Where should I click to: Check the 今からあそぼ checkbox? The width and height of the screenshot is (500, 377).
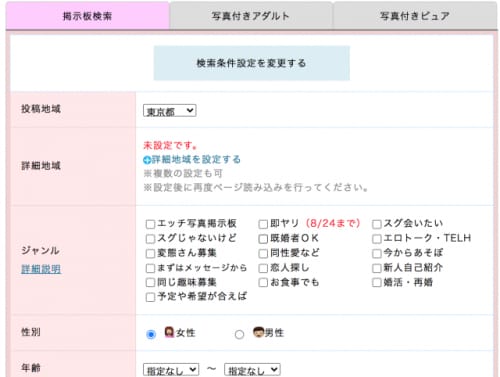(x=377, y=253)
